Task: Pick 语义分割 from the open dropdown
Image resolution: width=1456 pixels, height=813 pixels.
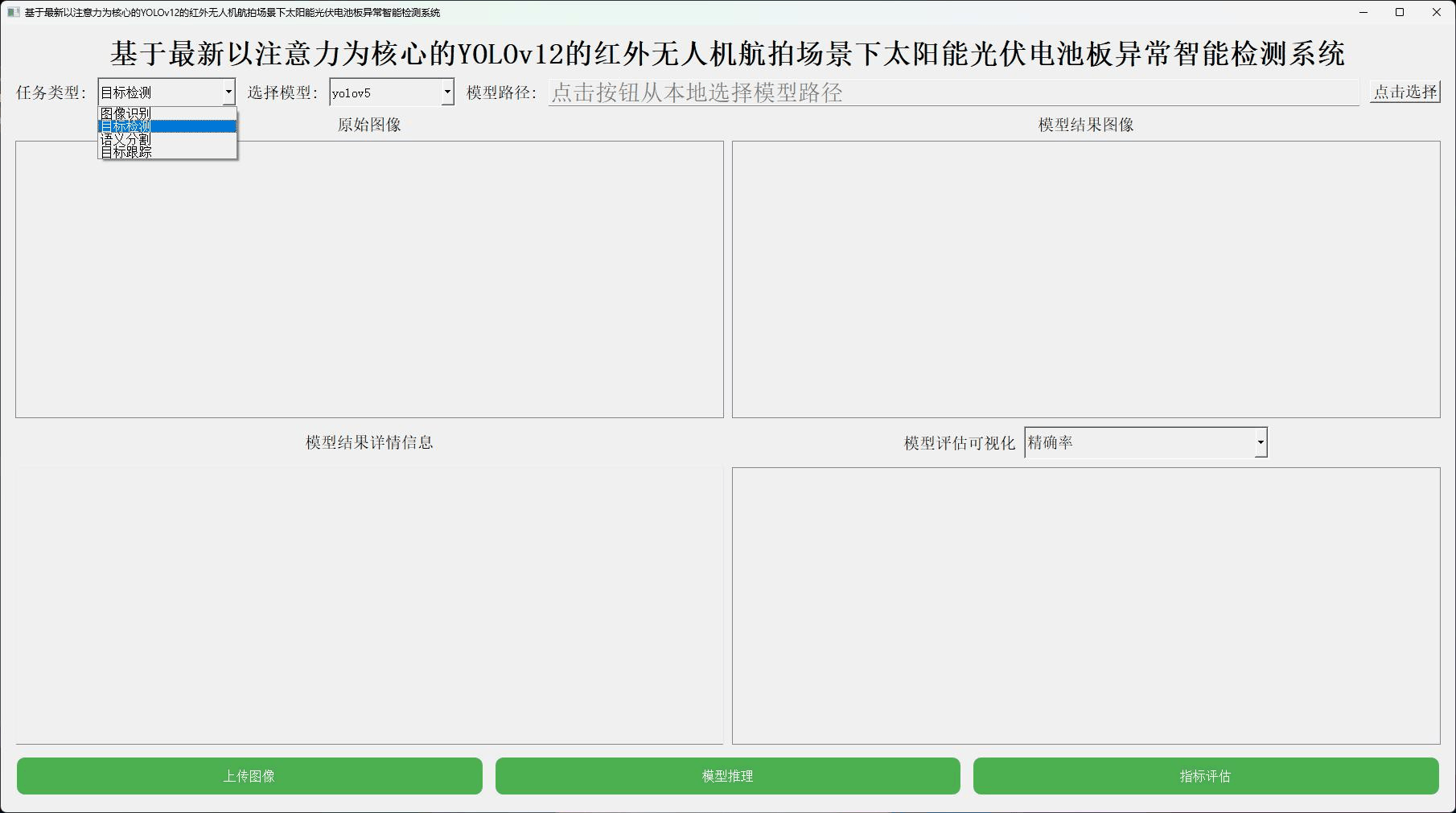Action: point(167,139)
